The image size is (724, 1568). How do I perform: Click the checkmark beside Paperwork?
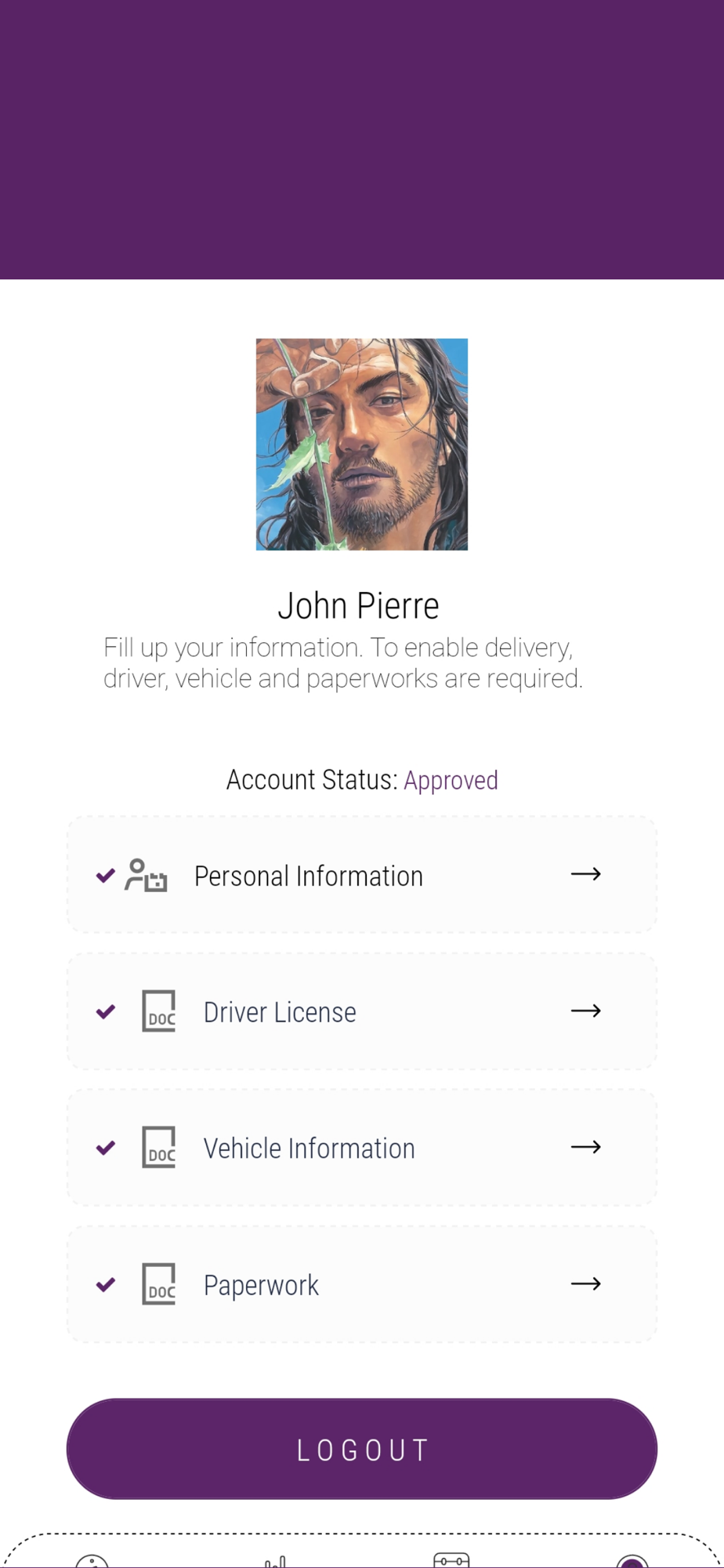[106, 1284]
